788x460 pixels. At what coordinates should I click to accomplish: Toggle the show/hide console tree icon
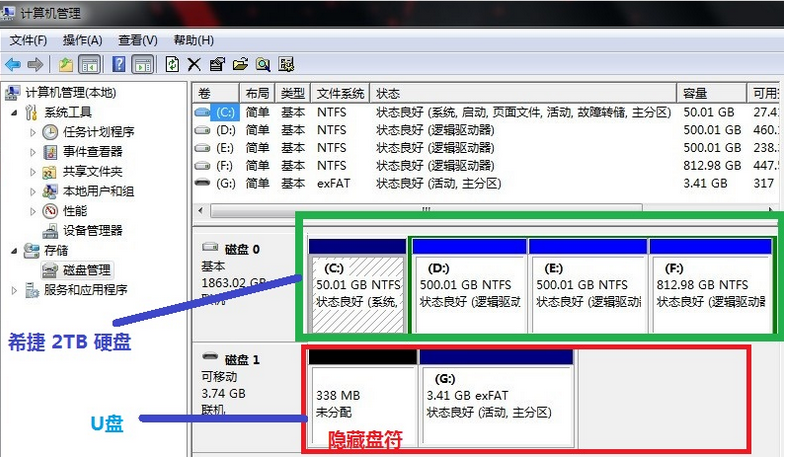tap(89, 64)
